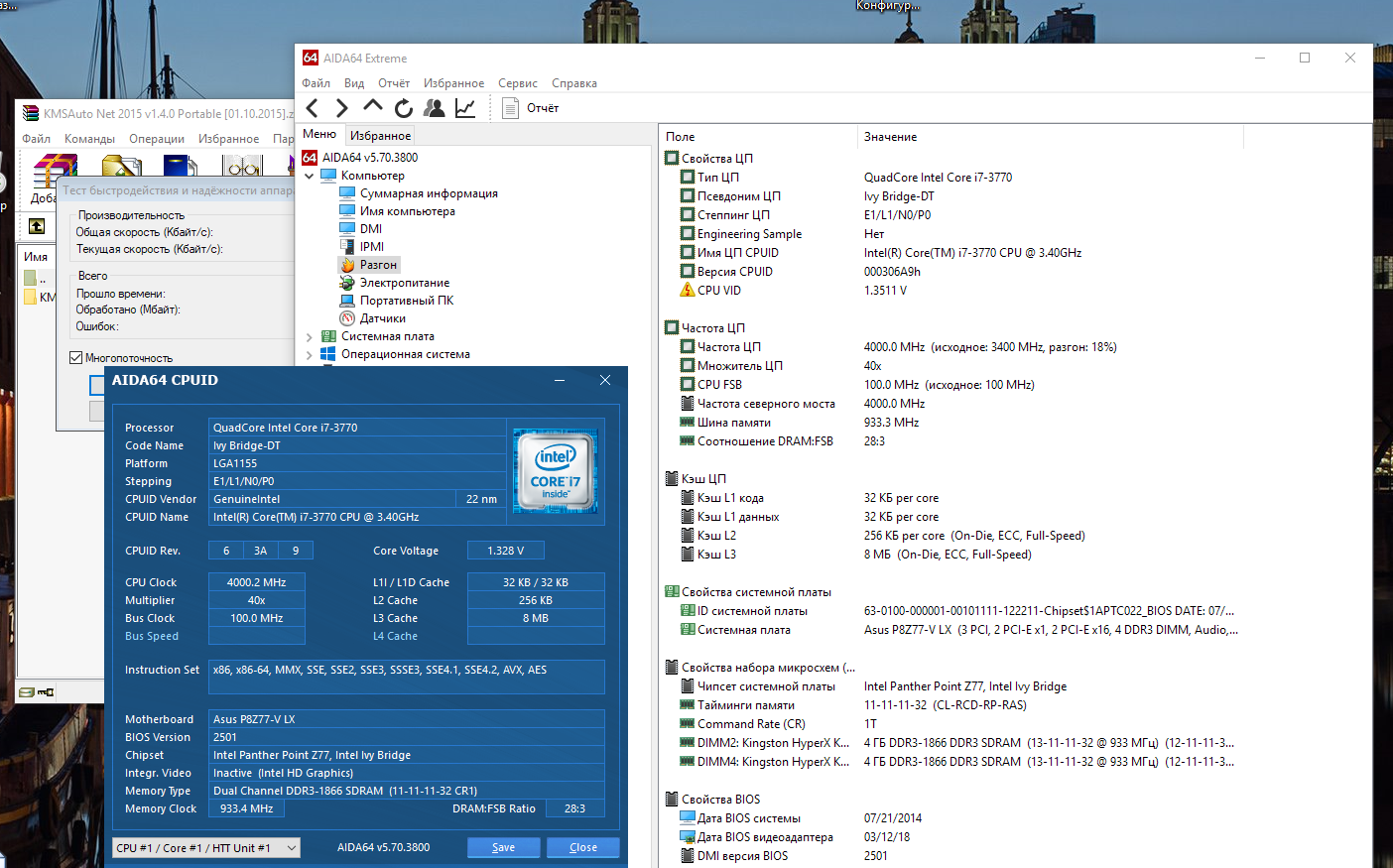Expand the Операционная система tree node
This screenshot has height=868, width=1393.
[310, 354]
